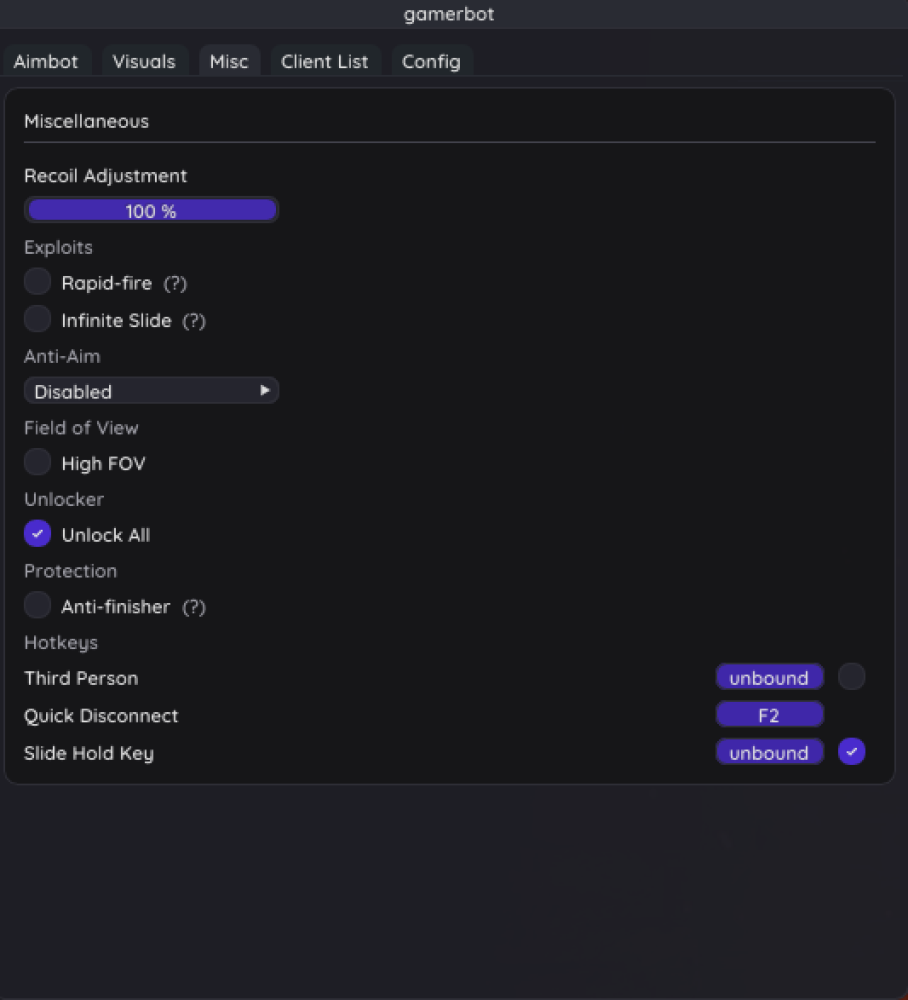
Task: Click the Anti-finisher help question mark
Action: 194,607
